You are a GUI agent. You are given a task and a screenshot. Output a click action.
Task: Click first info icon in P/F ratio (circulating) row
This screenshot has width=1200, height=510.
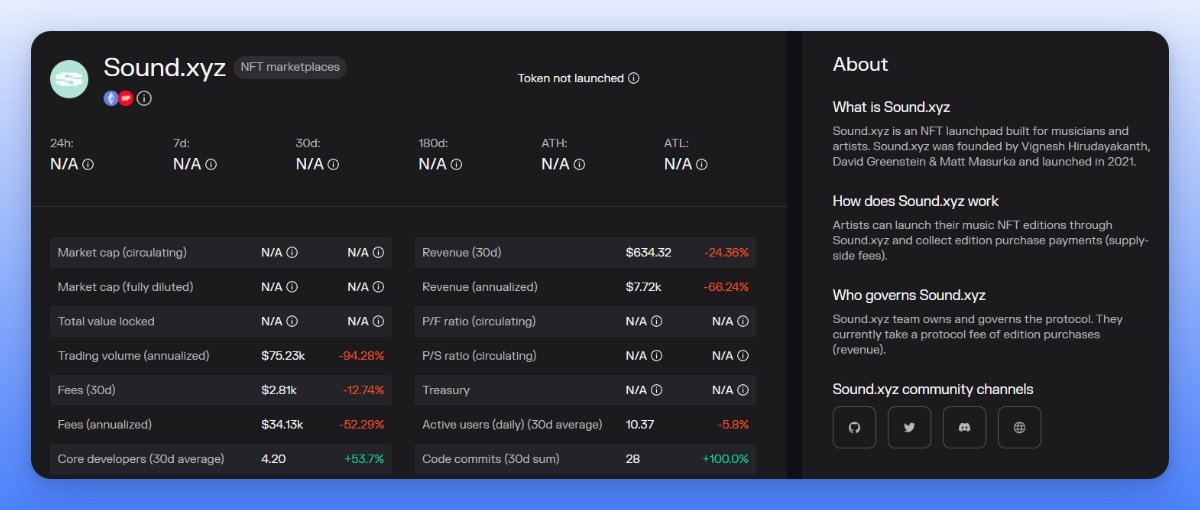point(656,322)
